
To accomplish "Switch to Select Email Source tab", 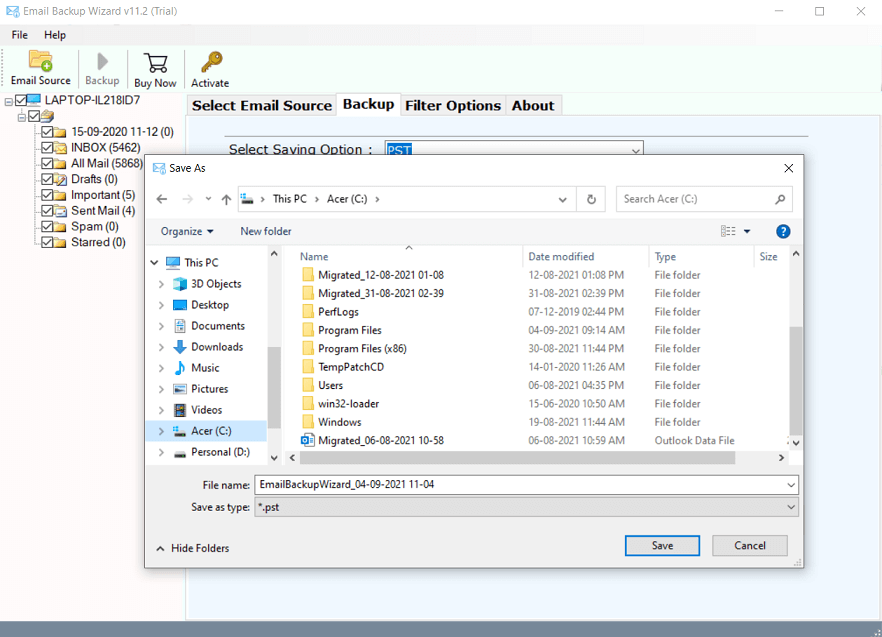I will [262, 106].
